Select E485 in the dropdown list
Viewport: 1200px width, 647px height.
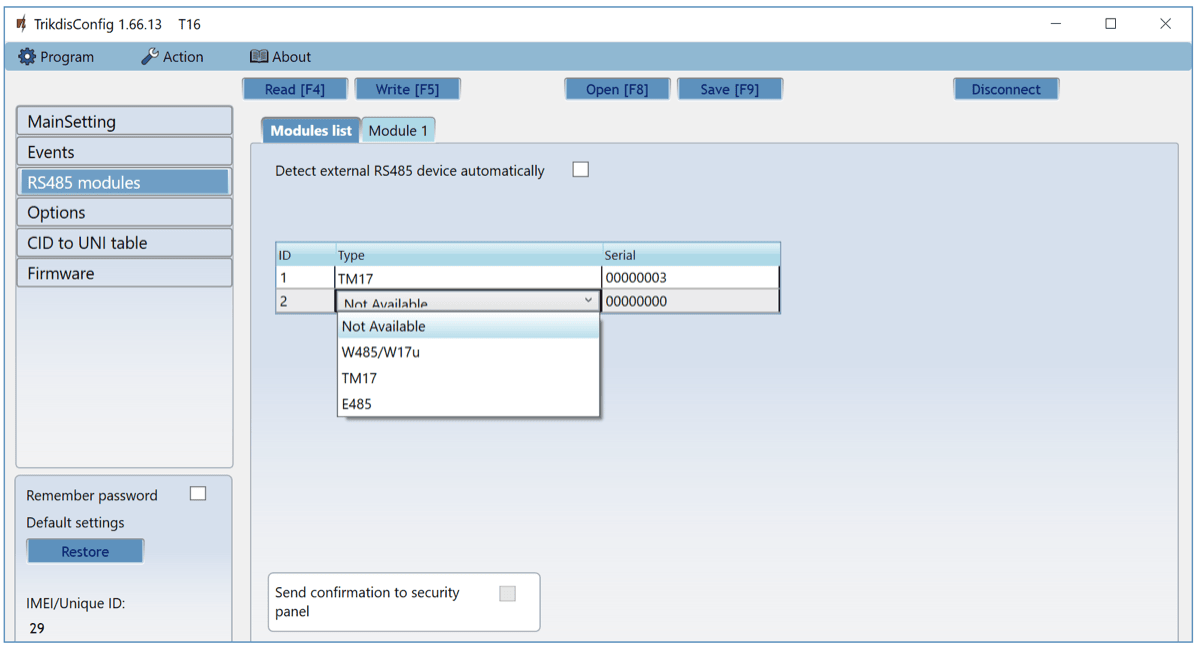tap(357, 405)
